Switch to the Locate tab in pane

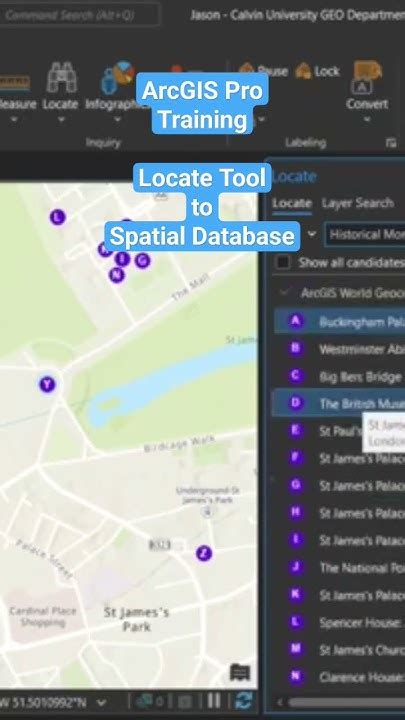click(292, 203)
